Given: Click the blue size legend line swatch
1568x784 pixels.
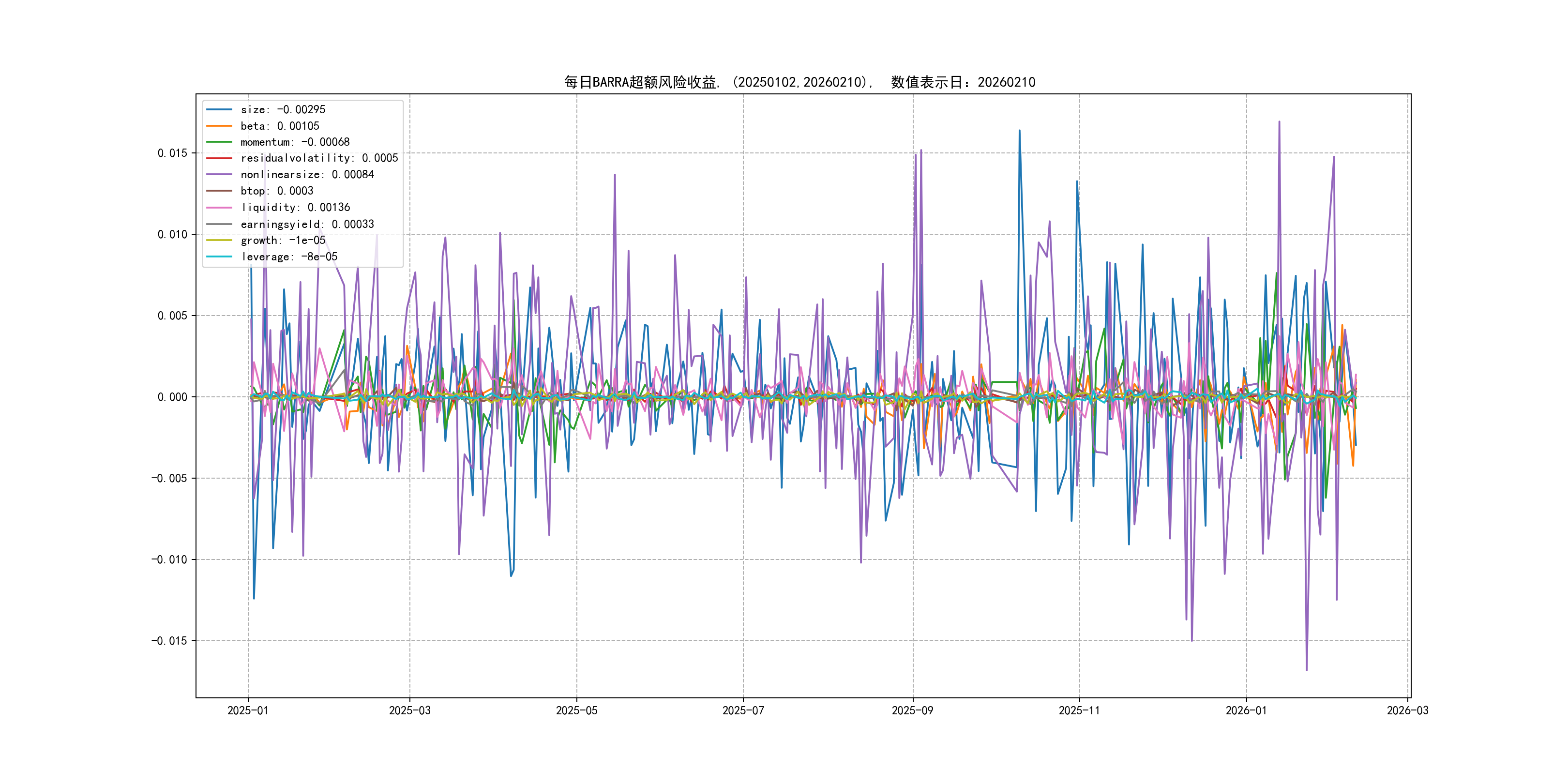Looking at the screenshot, I should tap(219, 109).
